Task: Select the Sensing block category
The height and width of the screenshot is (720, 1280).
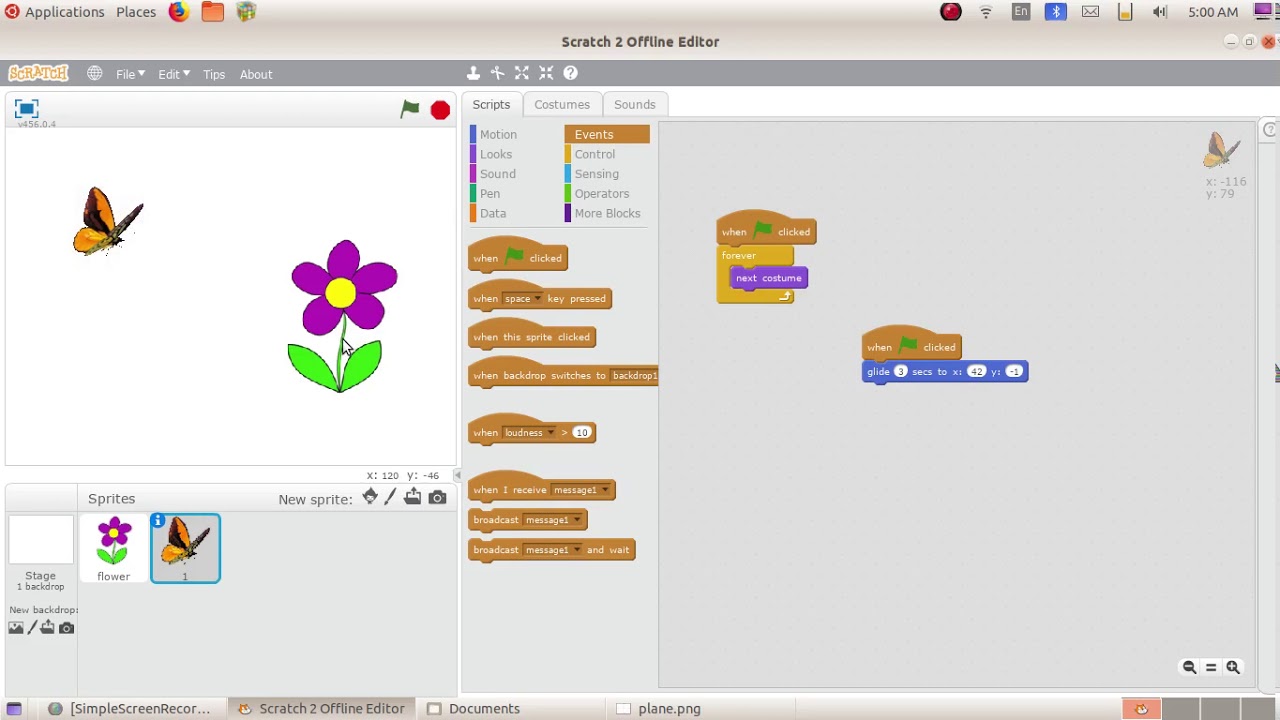Action: (597, 174)
